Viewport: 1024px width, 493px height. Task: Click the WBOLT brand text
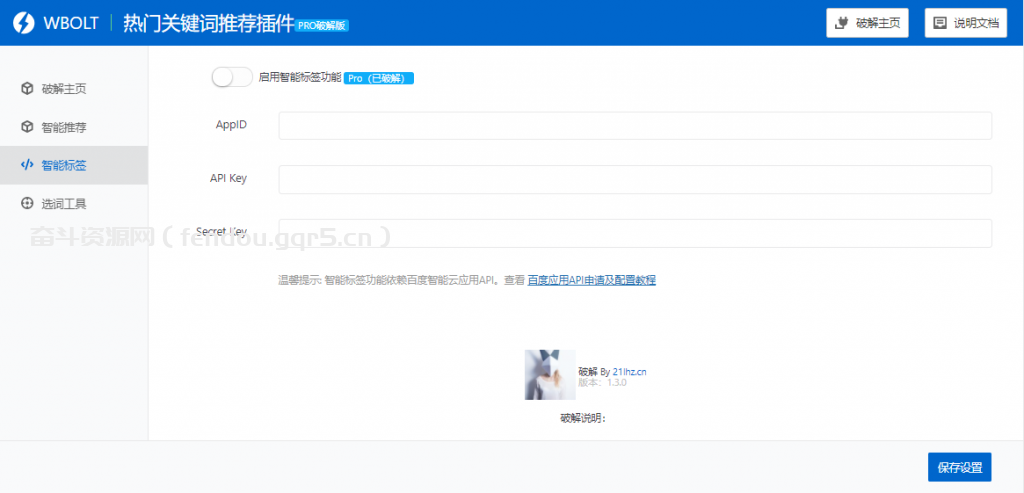[71, 24]
